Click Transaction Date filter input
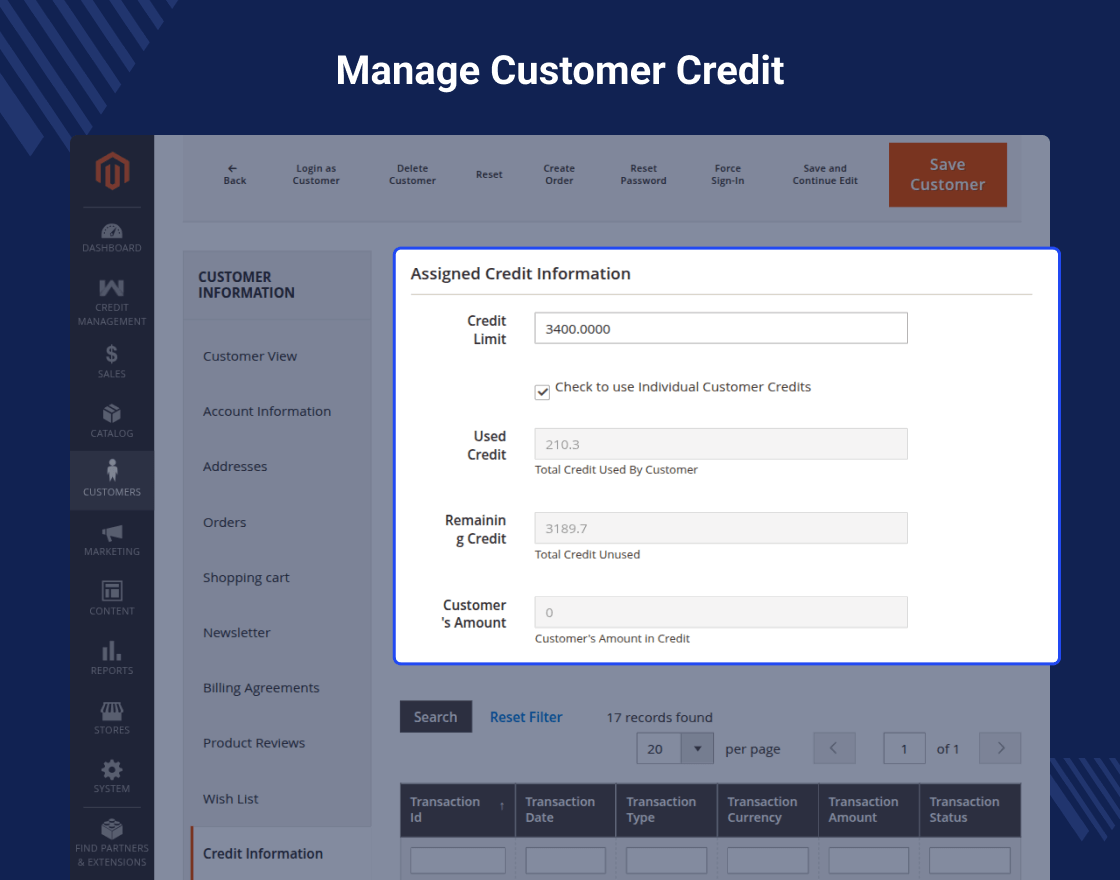 (566, 861)
